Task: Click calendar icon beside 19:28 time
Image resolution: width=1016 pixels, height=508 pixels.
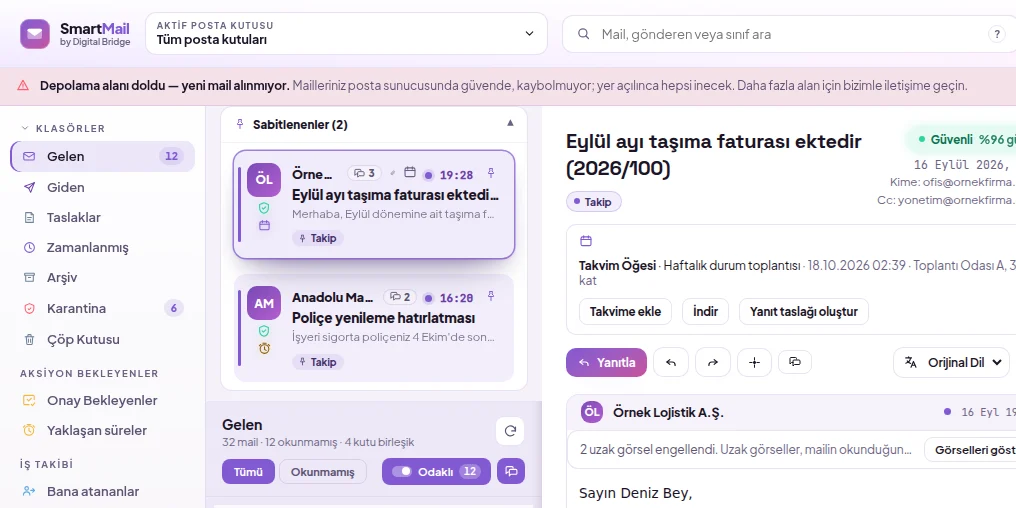Action: (x=410, y=172)
